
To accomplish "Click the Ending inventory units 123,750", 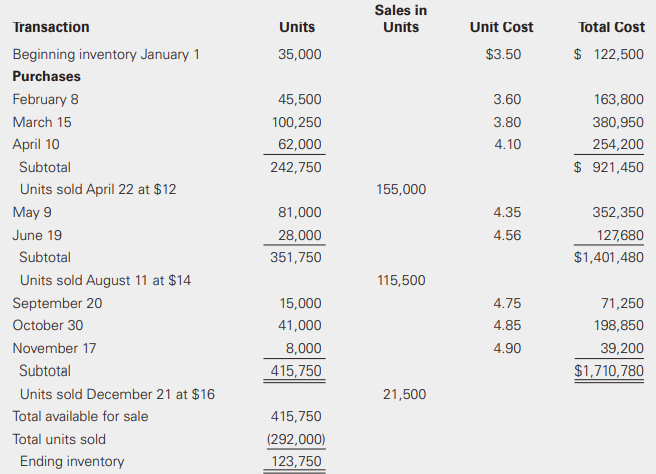I will (297, 461).
